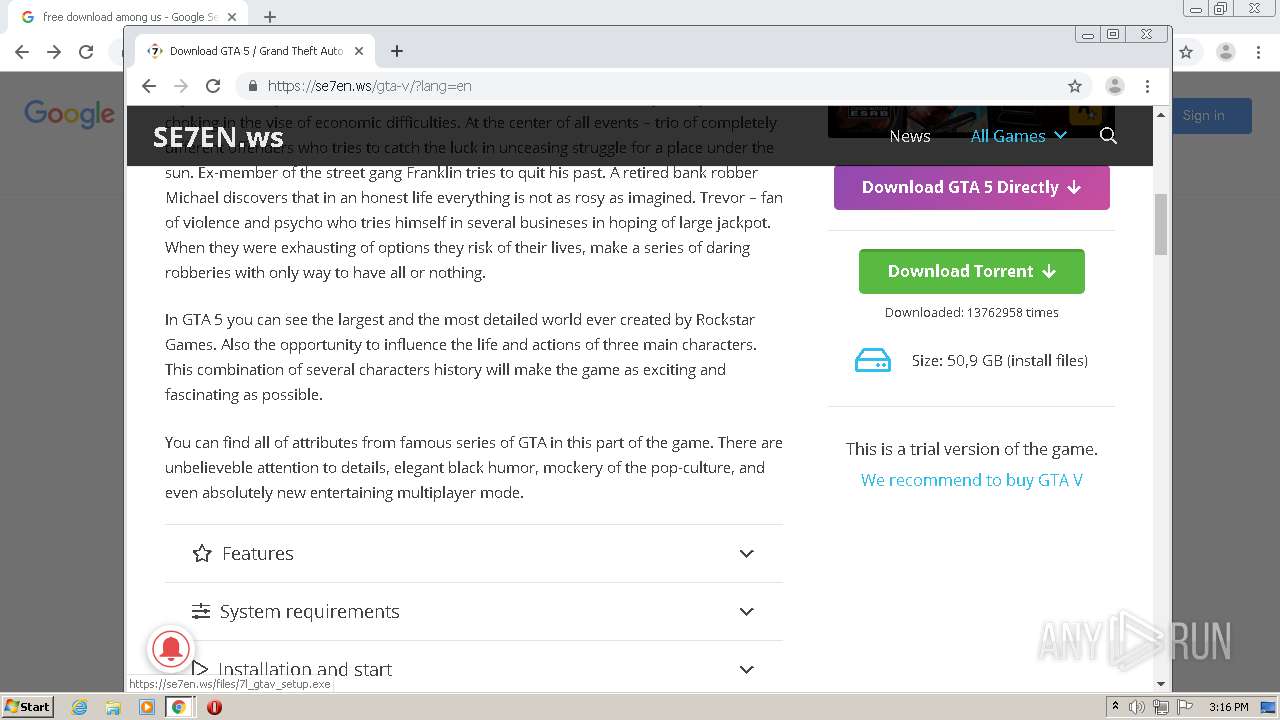Switch to free download among us tab
Screen dimensions: 1280x720
point(127,17)
